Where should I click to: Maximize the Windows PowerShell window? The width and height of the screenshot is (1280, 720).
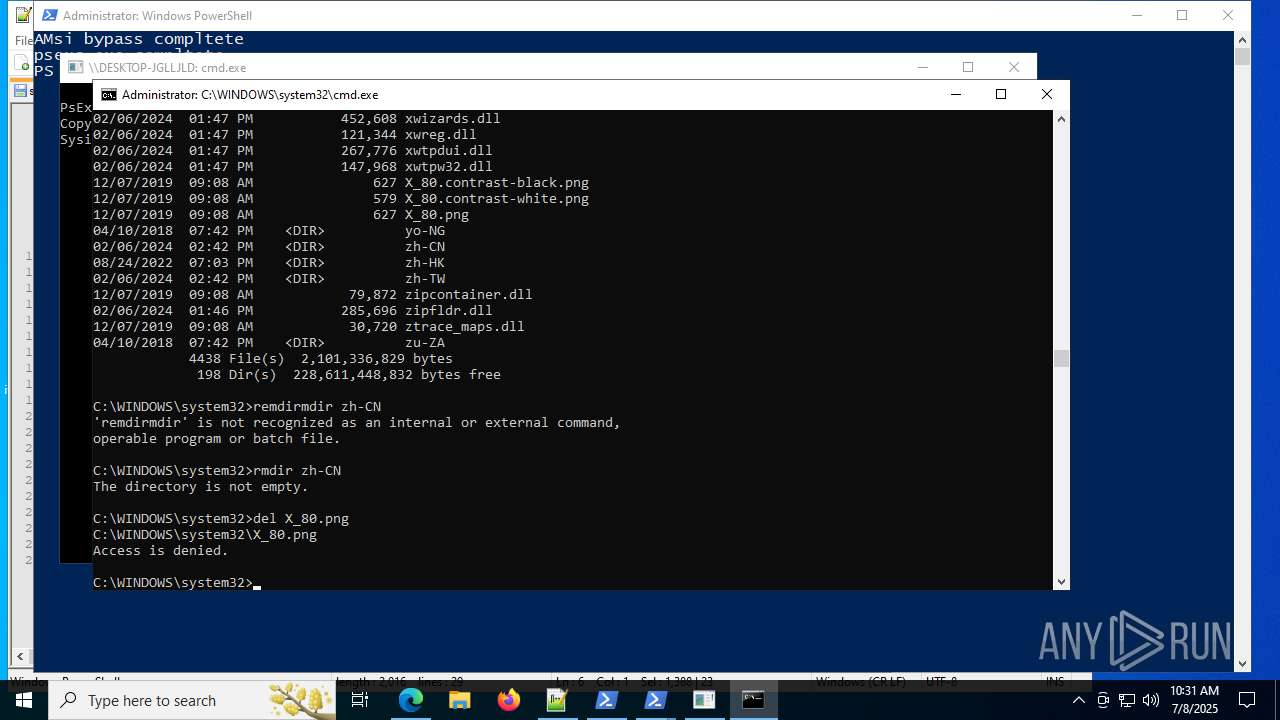point(1182,15)
